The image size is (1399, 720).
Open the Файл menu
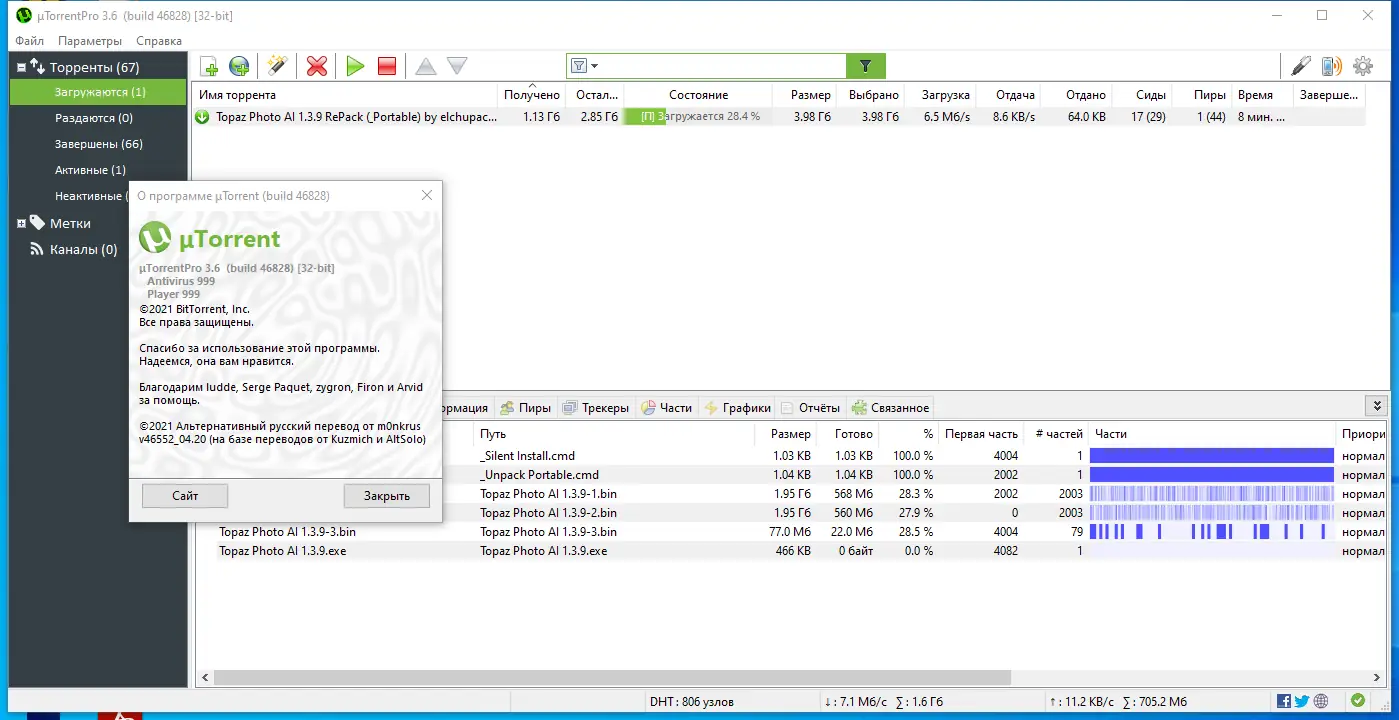pos(29,41)
